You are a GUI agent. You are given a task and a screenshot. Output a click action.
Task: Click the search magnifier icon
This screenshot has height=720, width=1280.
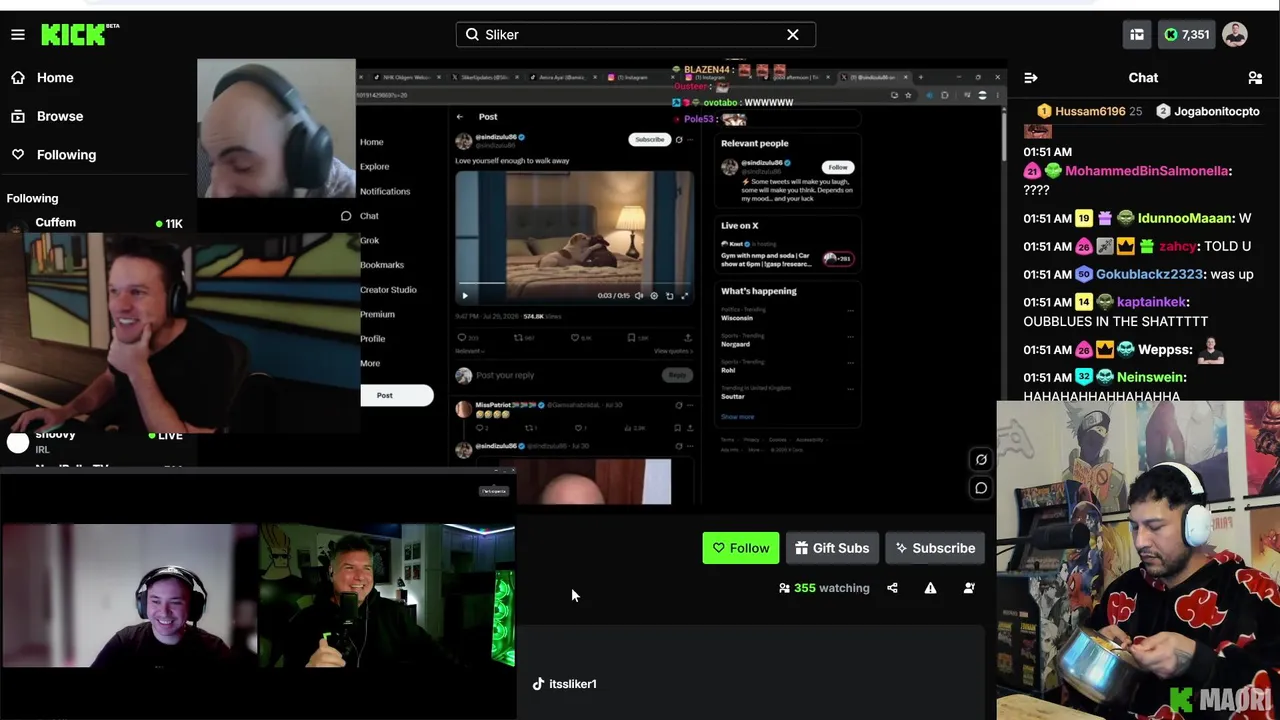click(x=472, y=35)
